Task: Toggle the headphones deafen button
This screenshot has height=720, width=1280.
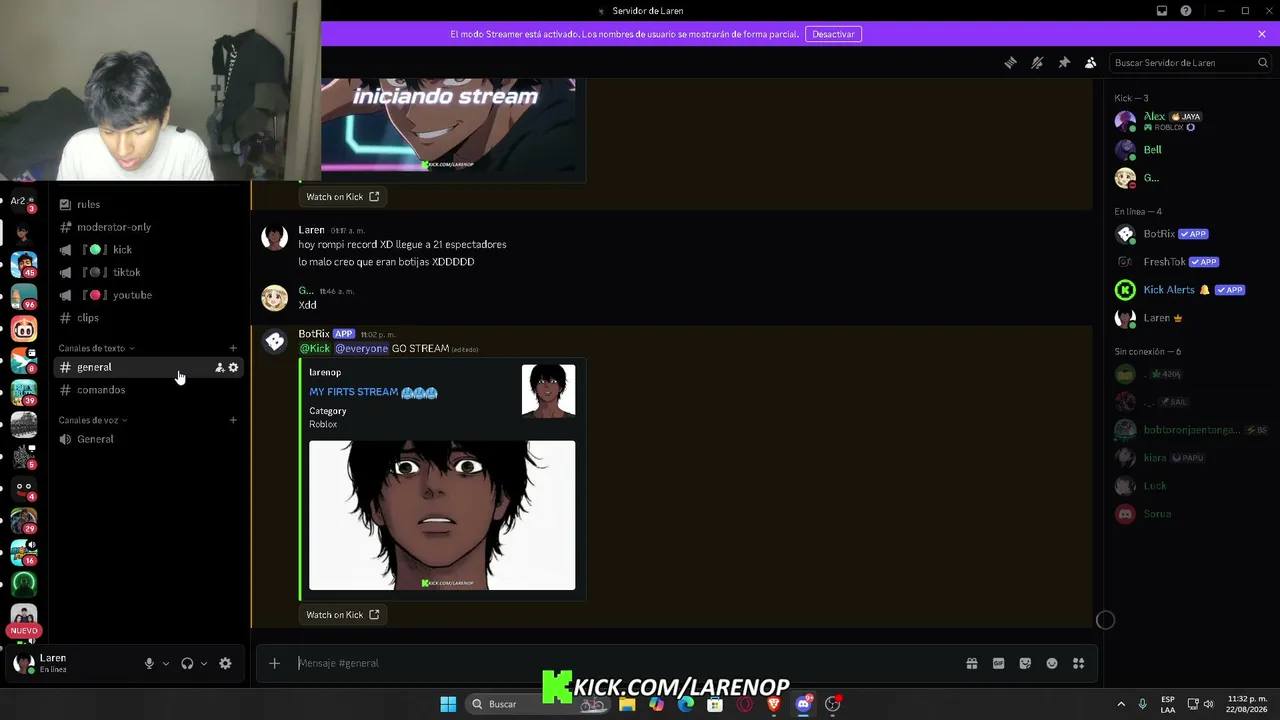Action: [187, 663]
